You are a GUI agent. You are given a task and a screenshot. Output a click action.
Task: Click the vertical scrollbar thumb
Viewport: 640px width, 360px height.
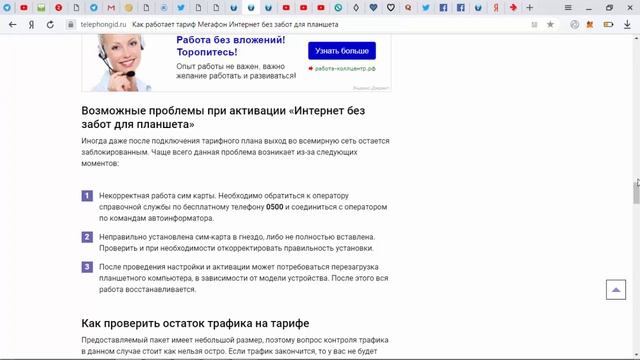(636, 192)
